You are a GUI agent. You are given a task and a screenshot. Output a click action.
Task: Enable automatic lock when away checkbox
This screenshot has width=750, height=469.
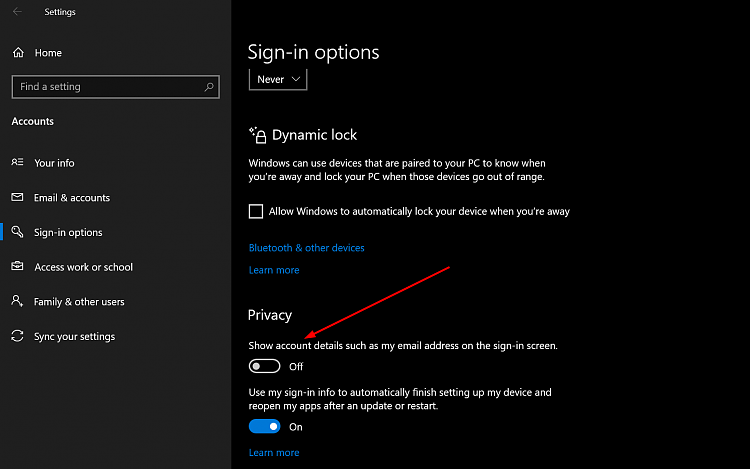point(256,211)
